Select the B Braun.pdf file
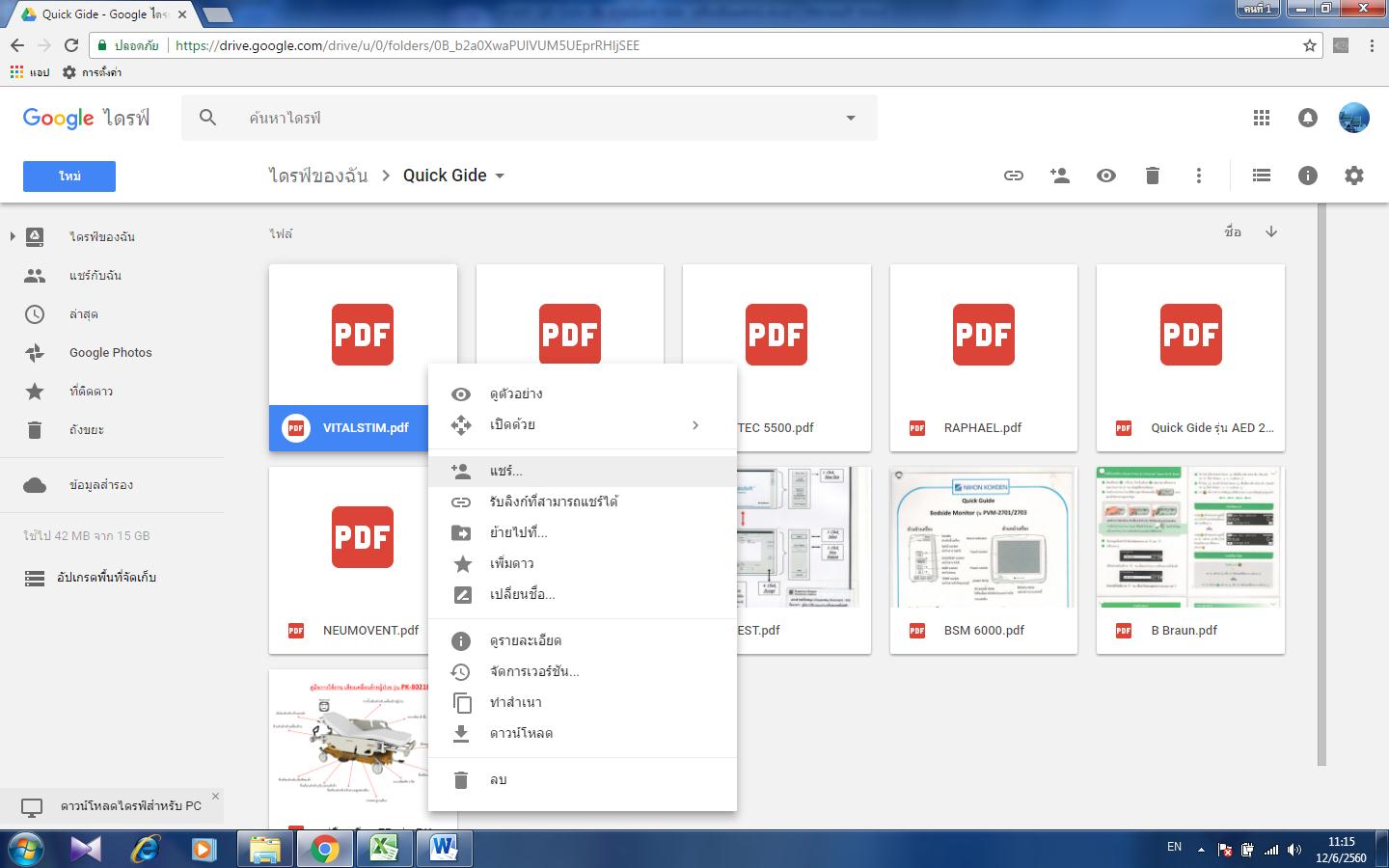 point(1190,560)
